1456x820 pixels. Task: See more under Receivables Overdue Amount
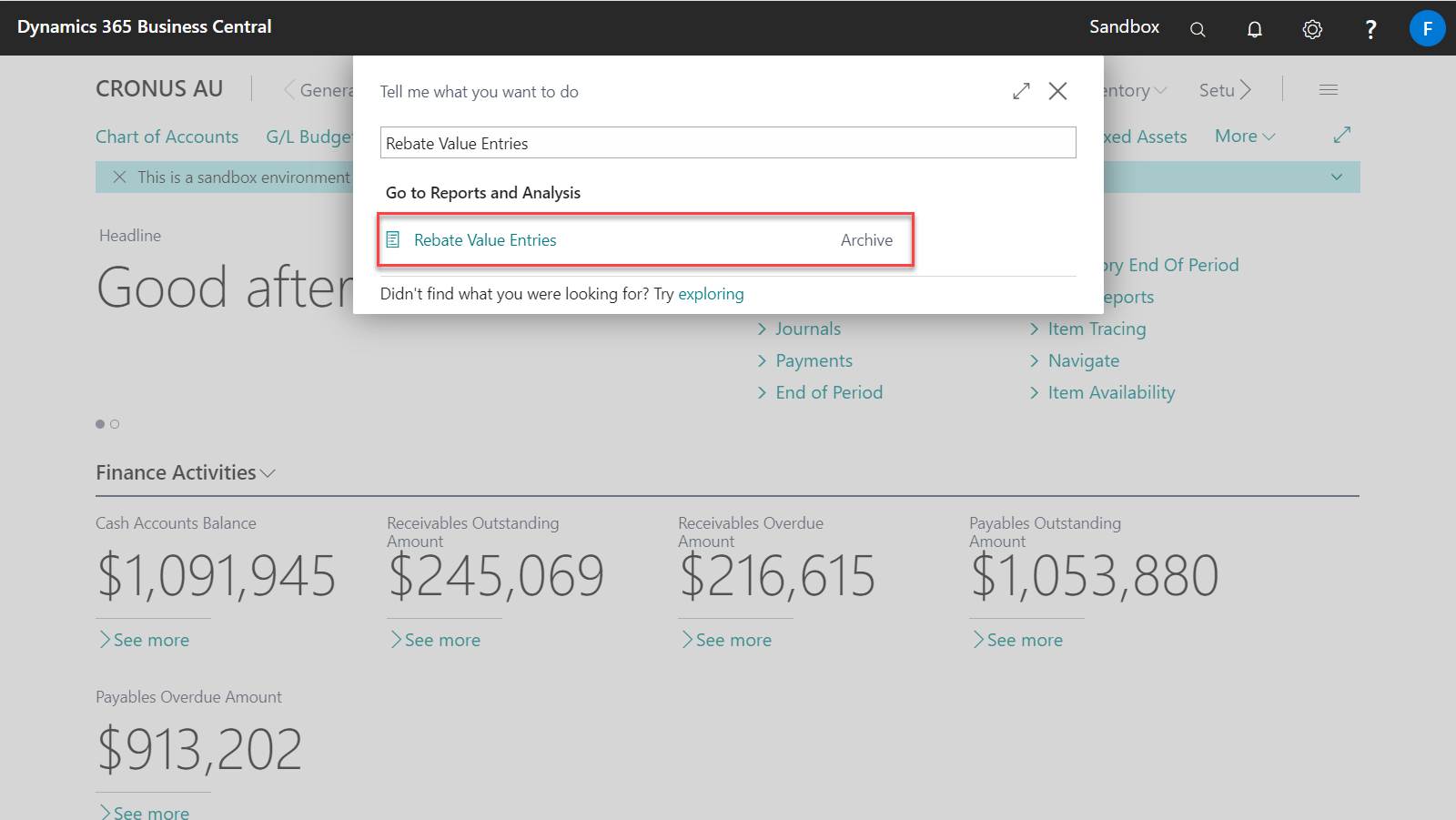click(726, 640)
